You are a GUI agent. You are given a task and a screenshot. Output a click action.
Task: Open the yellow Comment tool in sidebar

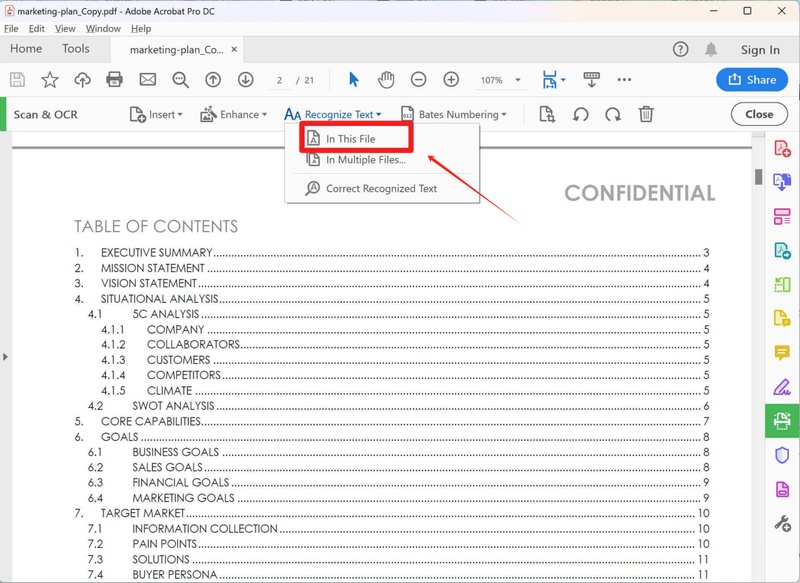[782, 352]
